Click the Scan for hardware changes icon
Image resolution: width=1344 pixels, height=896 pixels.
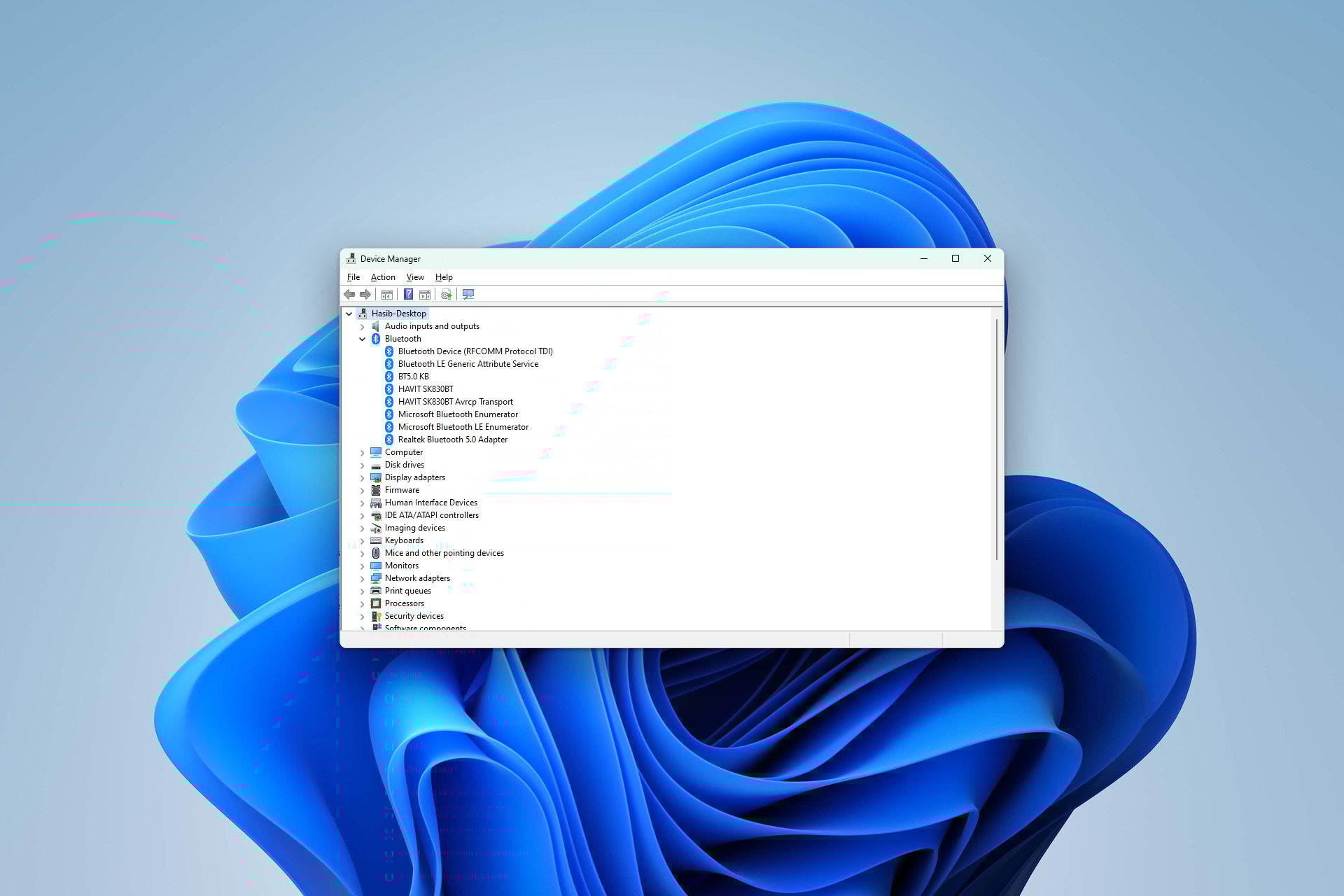click(468, 294)
